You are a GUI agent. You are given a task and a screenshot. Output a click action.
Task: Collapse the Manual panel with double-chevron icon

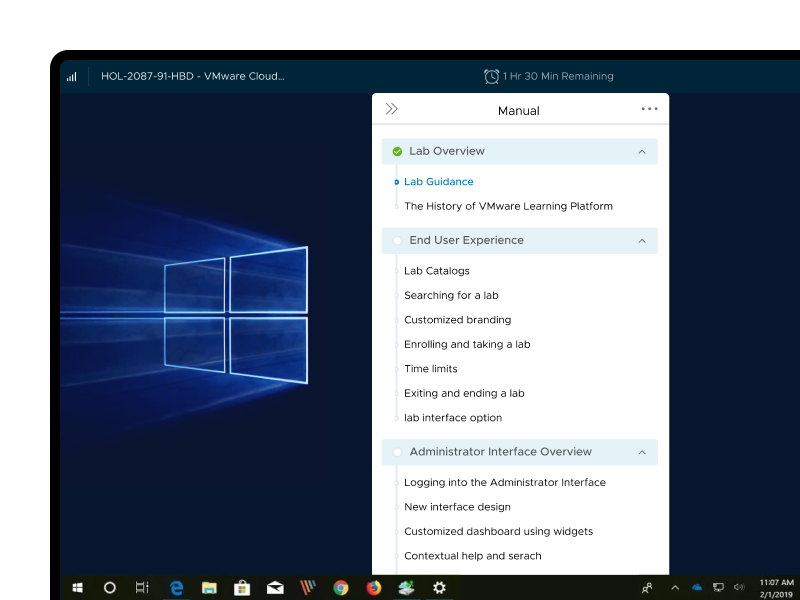[392, 109]
